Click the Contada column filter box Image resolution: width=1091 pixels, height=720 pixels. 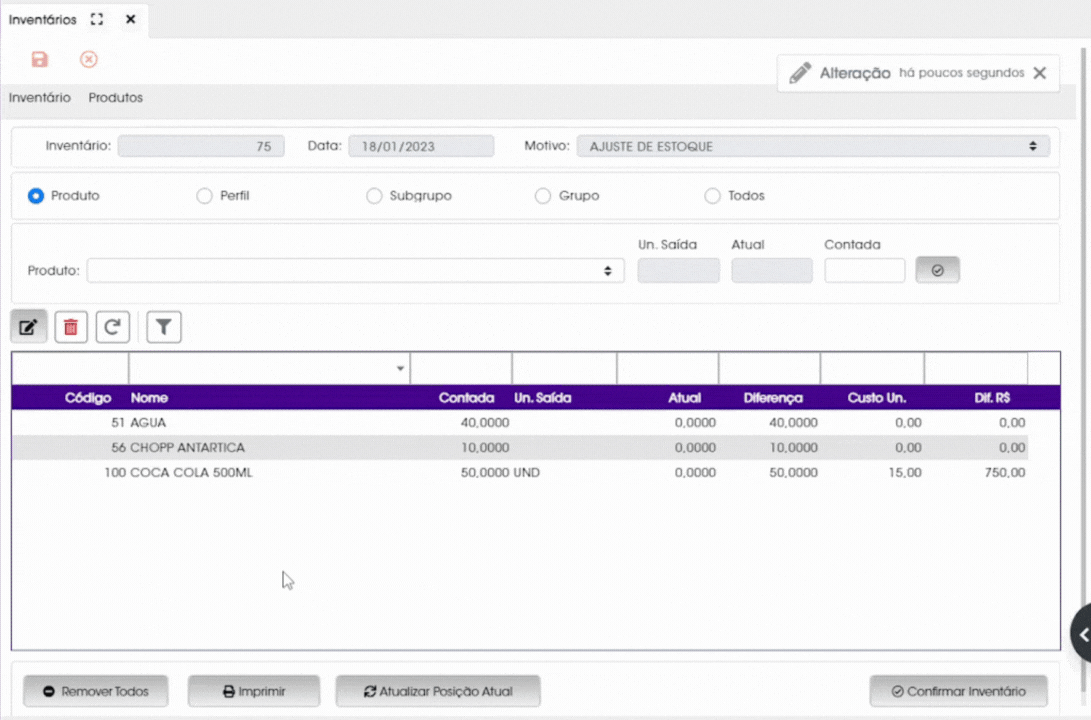pyautogui.click(x=461, y=369)
